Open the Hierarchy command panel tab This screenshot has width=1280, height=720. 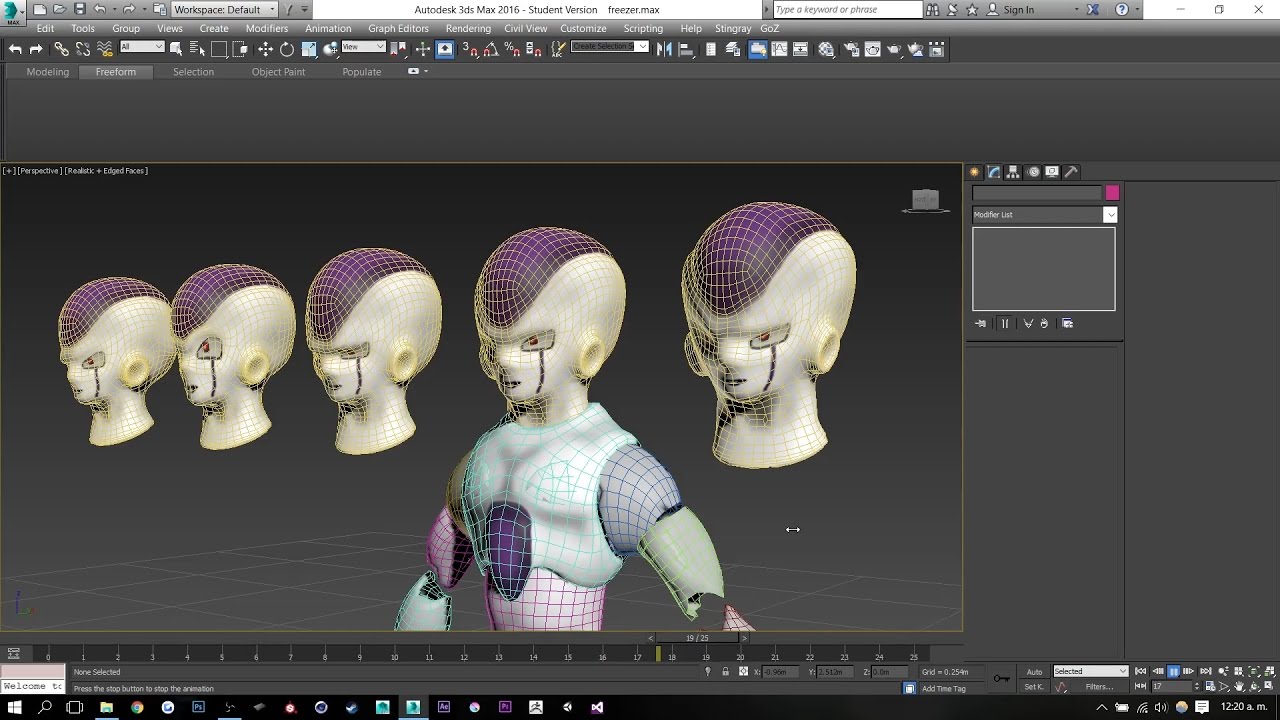point(1013,172)
